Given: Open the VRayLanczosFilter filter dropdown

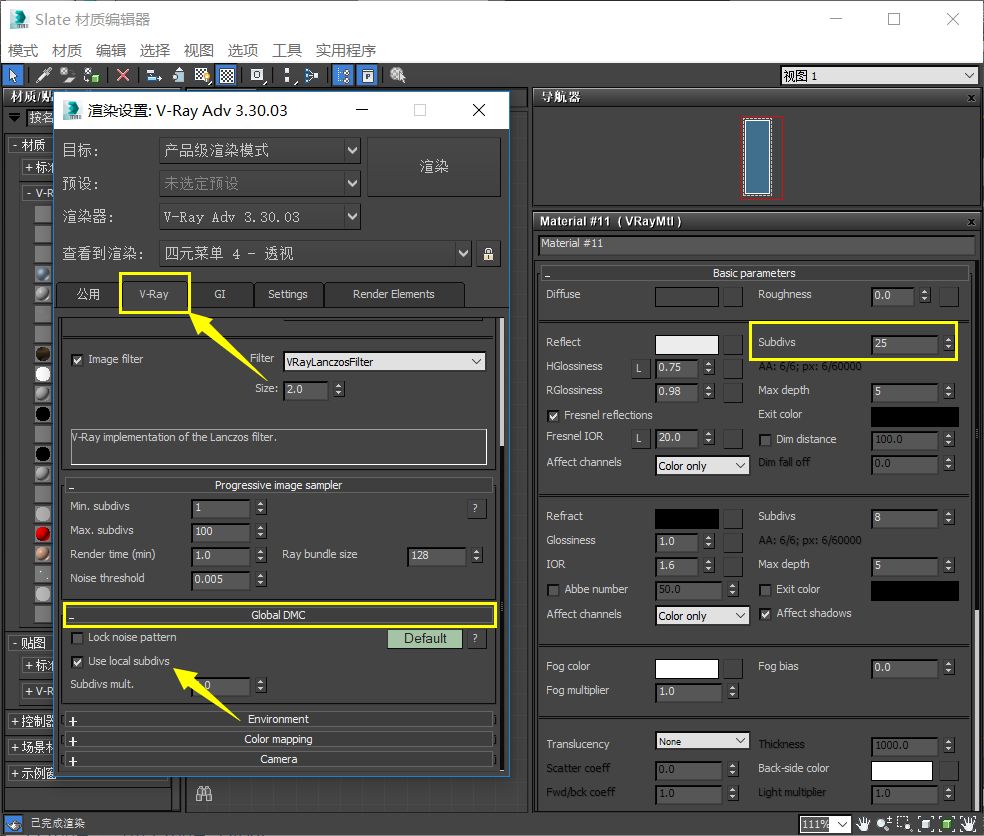Looking at the screenshot, I should click(384, 362).
